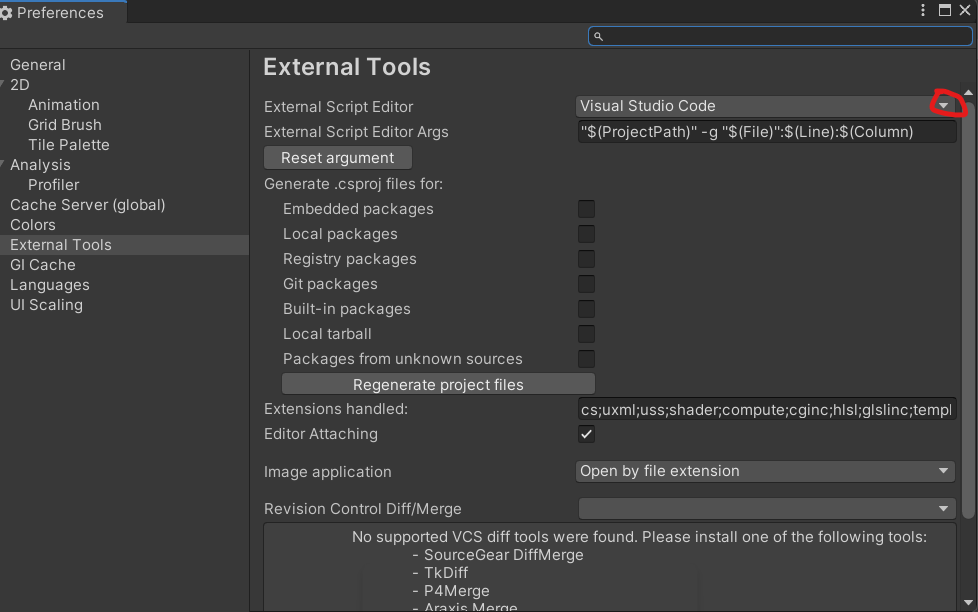978x612 pixels.
Task: Open Revision Control Diff/Merge dropdown
Action: tap(767, 508)
